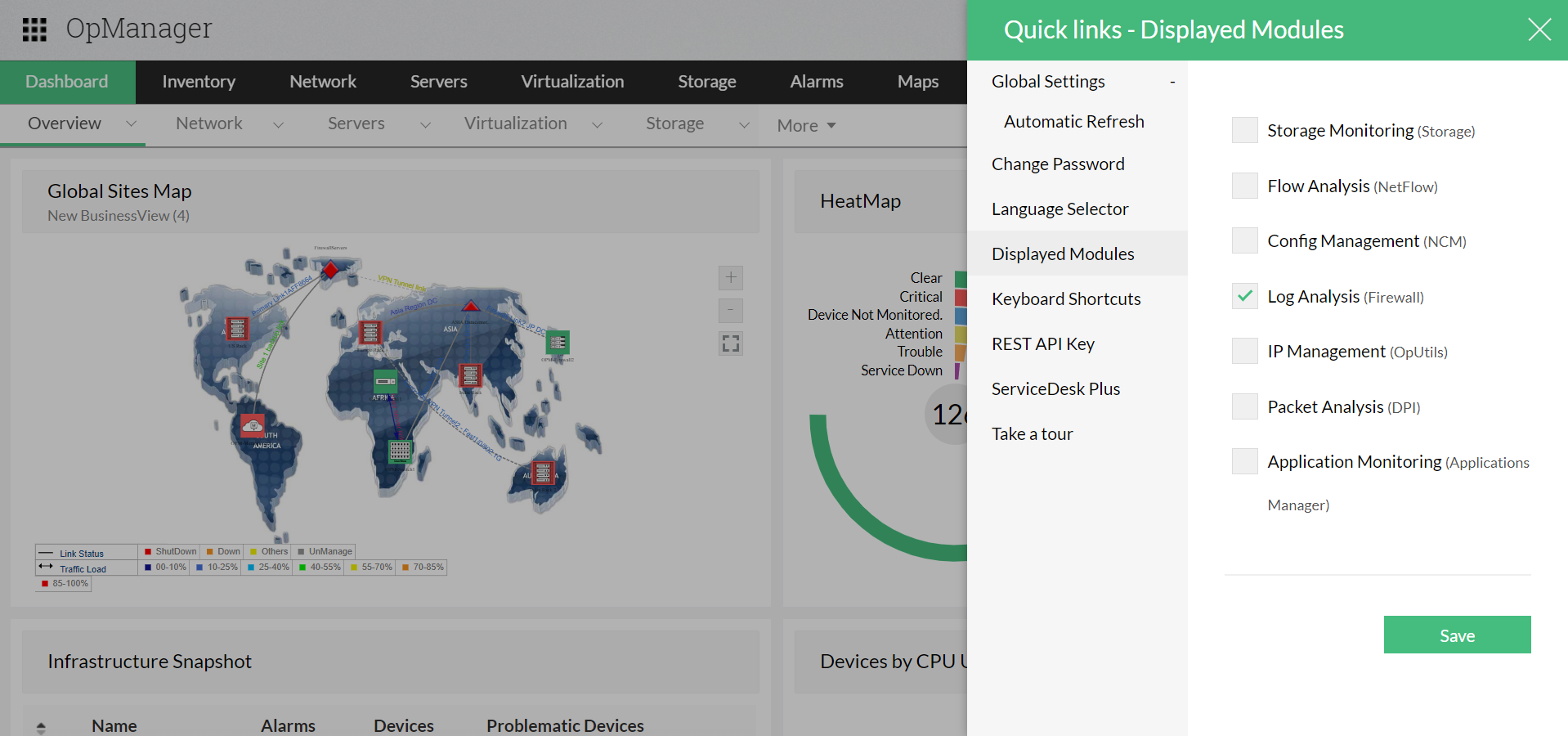Open the More dropdown menu
This screenshot has width=1568, height=736.
point(806,125)
